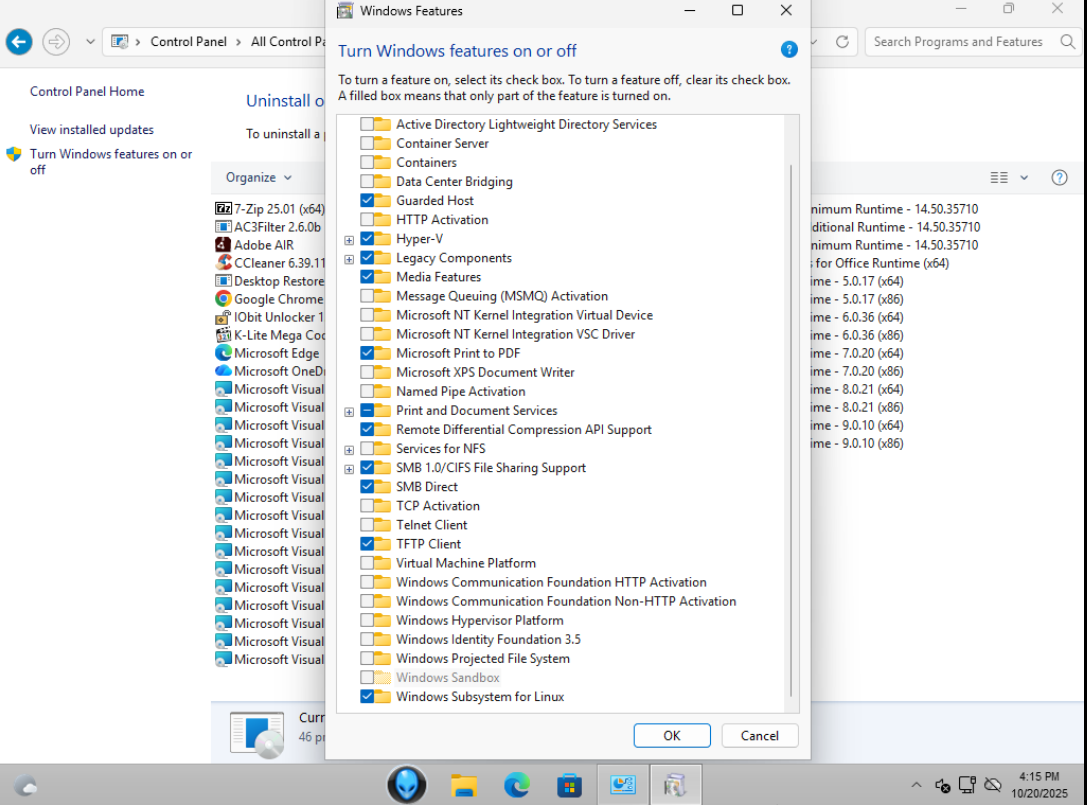The height and width of the screenshot is (805, 1087).
Task: Open the Organize dropdown menu
Action: [x=259, y=178]
